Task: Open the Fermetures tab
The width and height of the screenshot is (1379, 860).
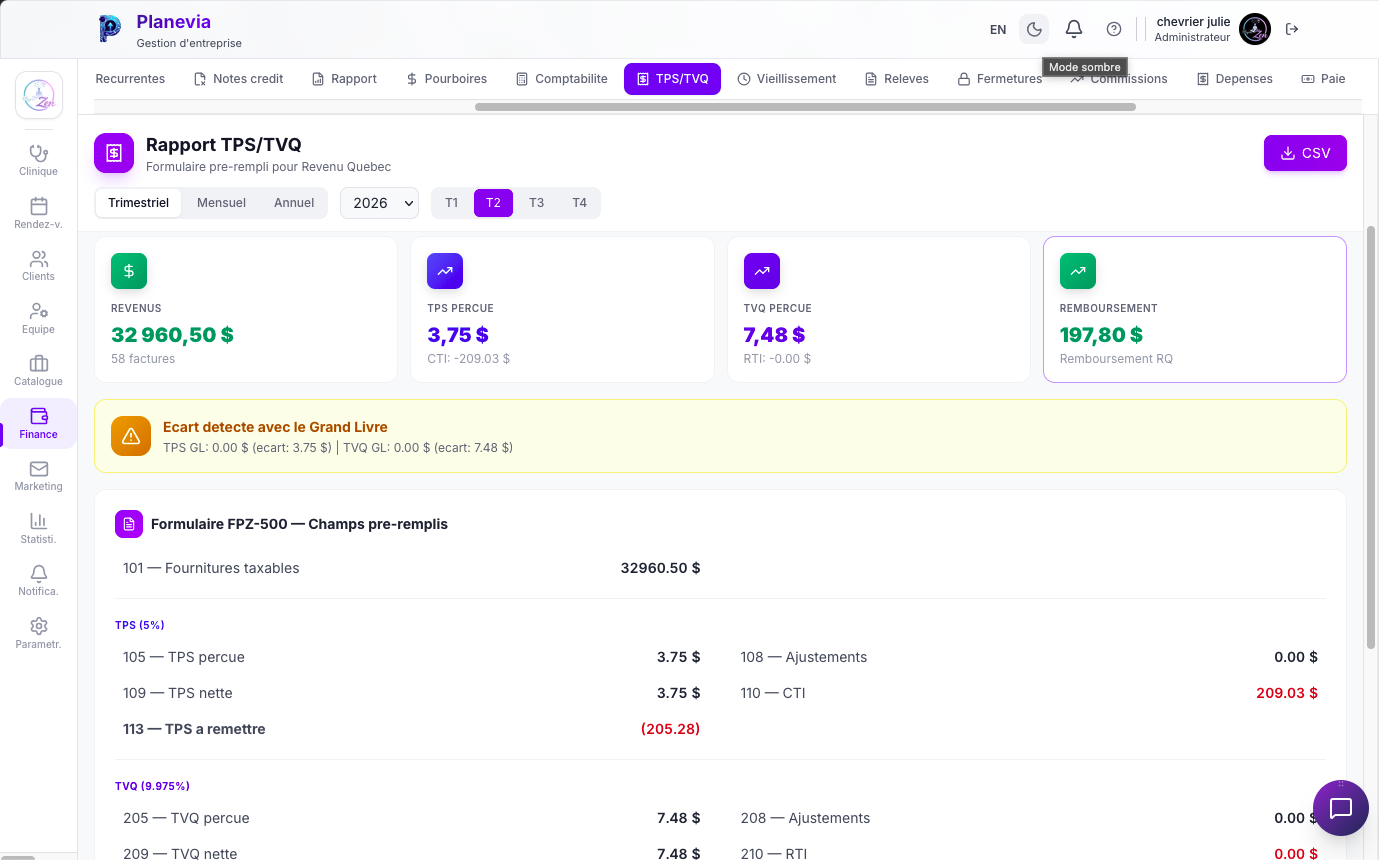Action: tap(999, 79)
